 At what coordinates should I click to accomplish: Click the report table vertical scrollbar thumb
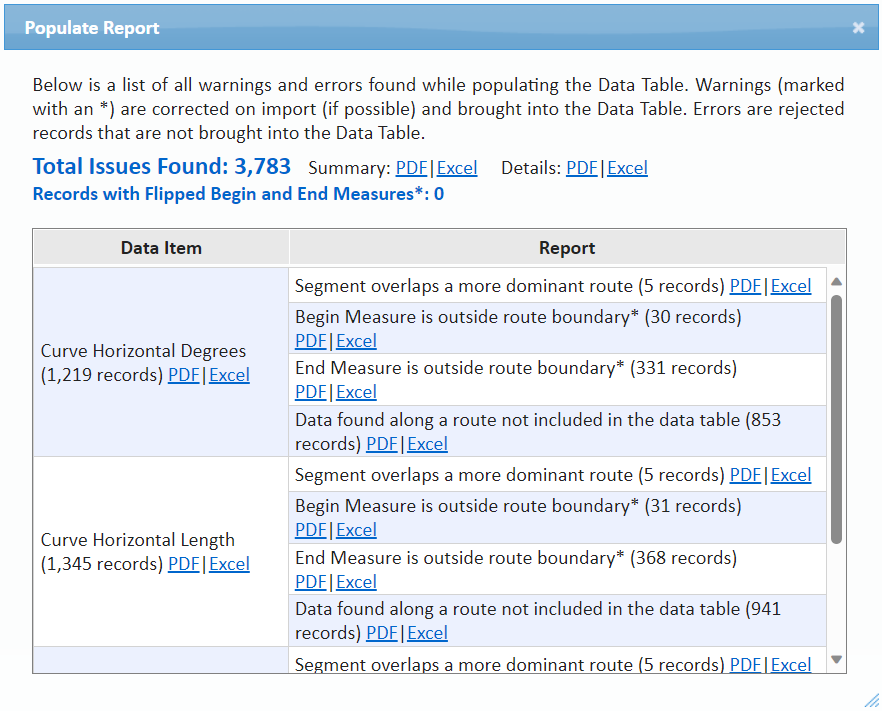[x=836, y=419]
